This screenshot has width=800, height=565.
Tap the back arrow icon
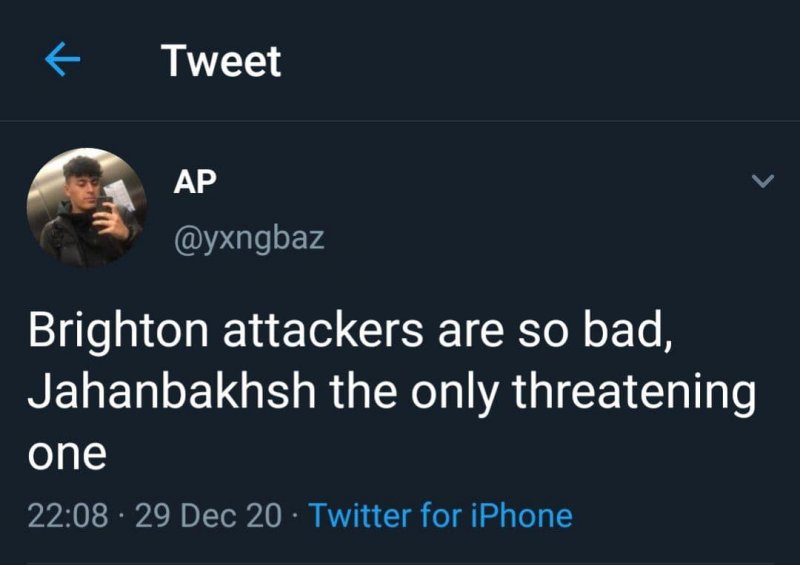coord(62,62)
